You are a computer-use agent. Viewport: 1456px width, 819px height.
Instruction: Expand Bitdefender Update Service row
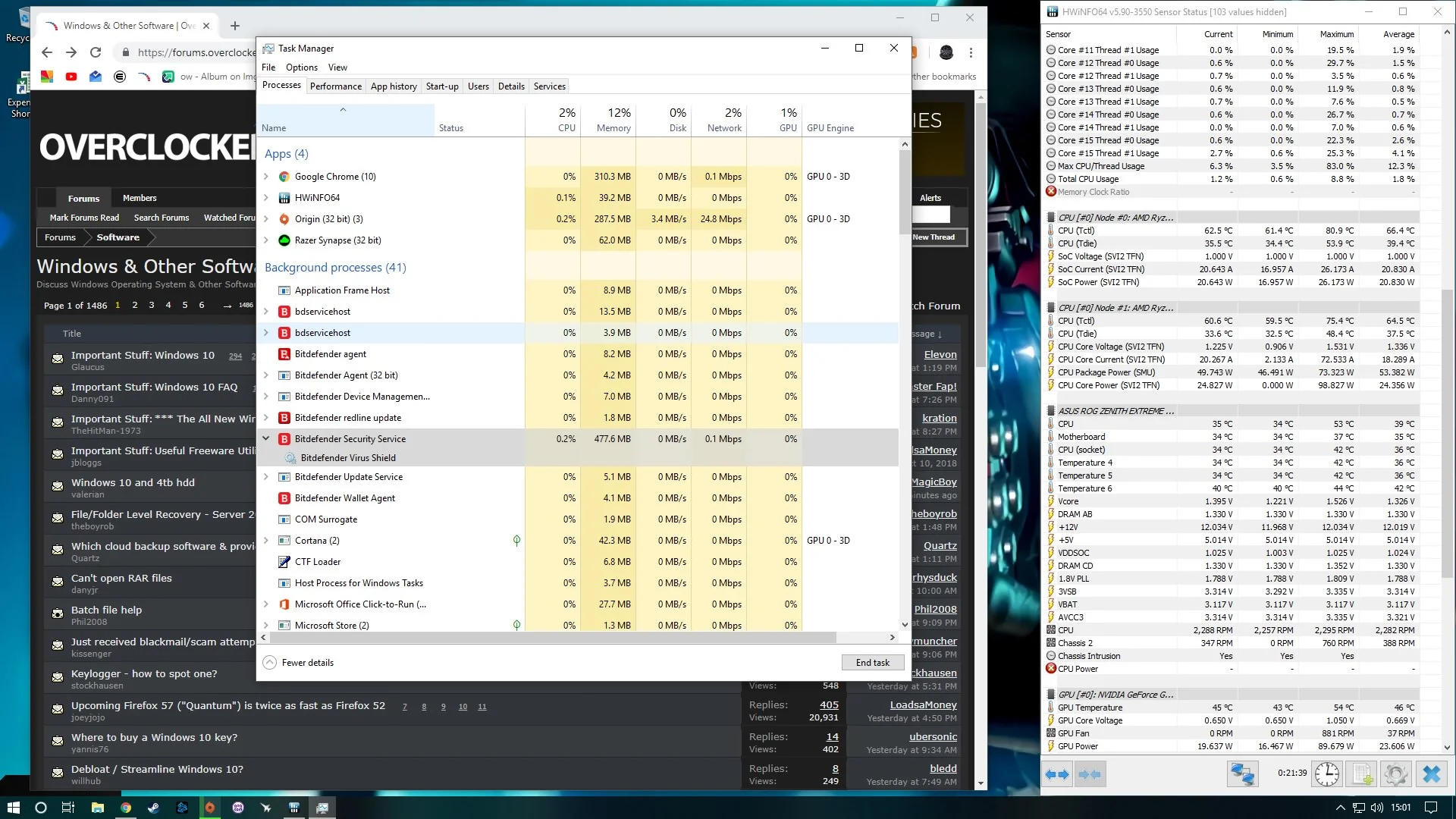(x=266, y=477)
